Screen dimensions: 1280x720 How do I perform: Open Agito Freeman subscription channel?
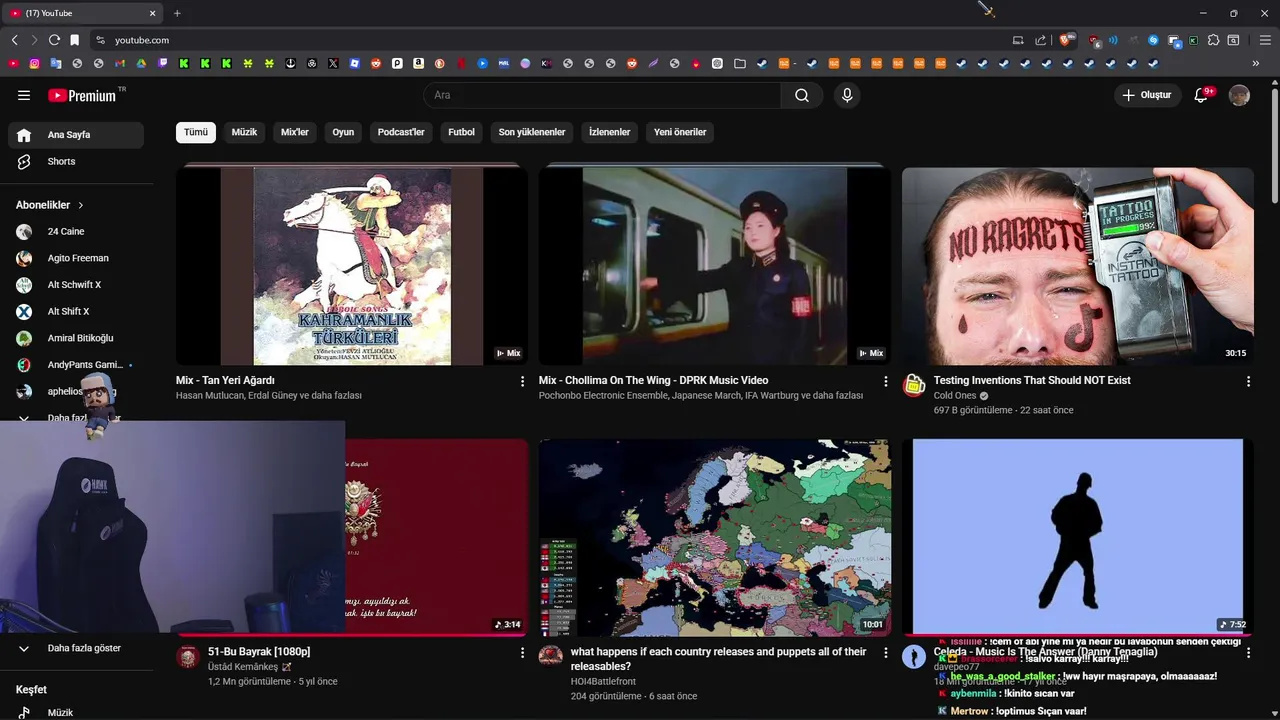(76, 258)
